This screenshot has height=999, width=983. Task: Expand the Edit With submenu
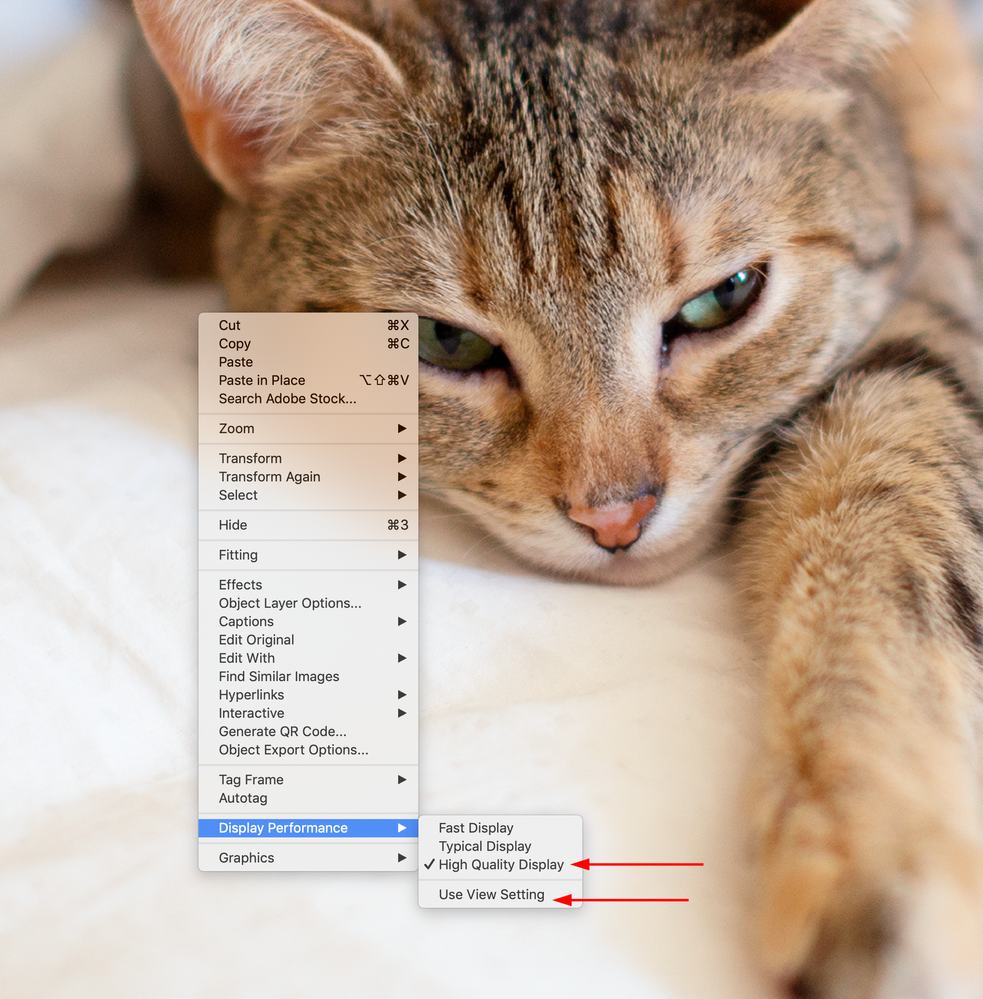(308, 658)
